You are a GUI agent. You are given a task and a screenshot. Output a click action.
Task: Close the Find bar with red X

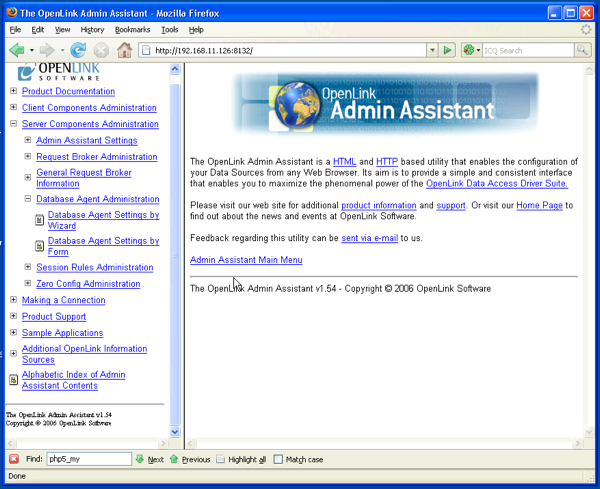14,459
